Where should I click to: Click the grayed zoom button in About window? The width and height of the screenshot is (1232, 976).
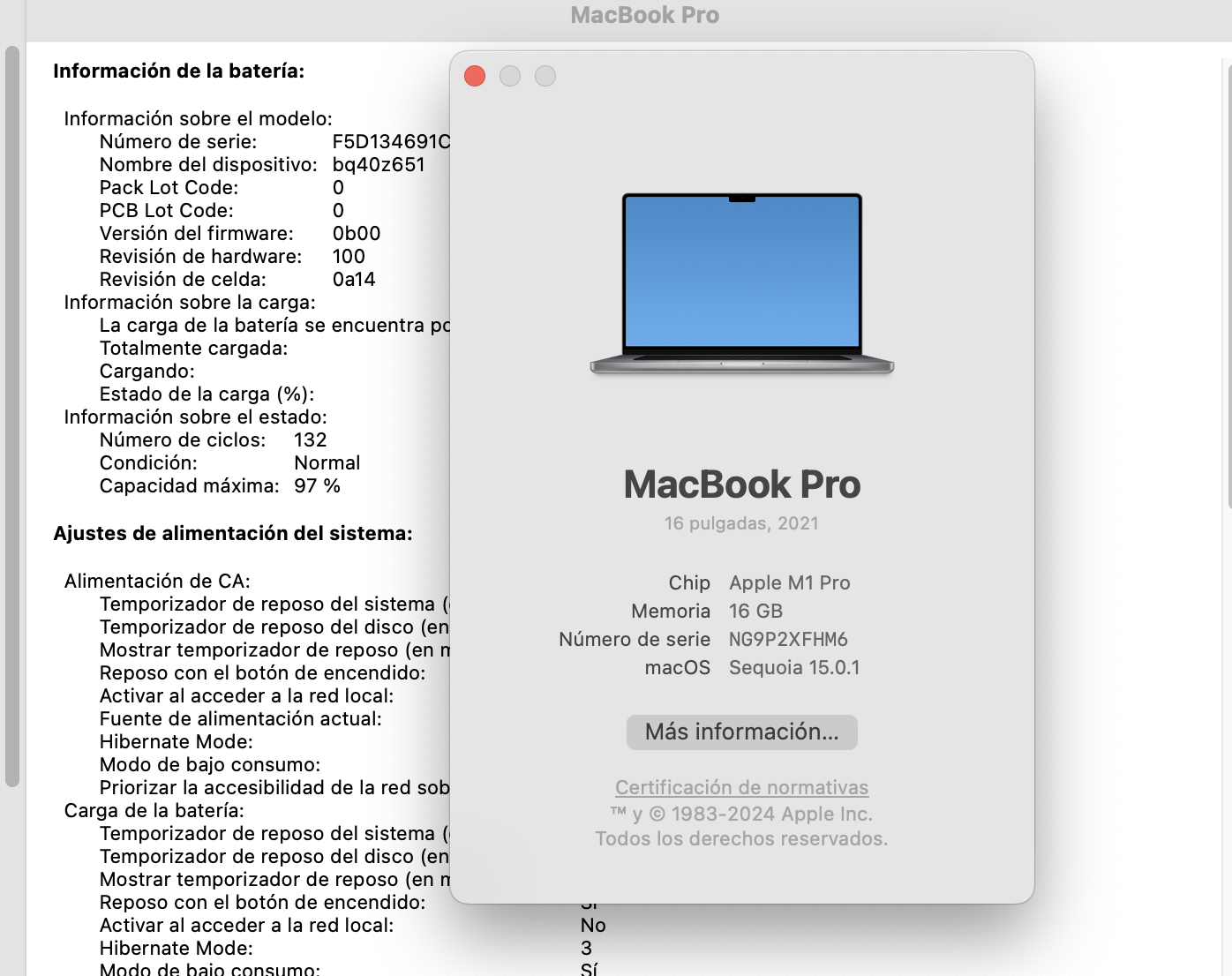coord(545,76)
